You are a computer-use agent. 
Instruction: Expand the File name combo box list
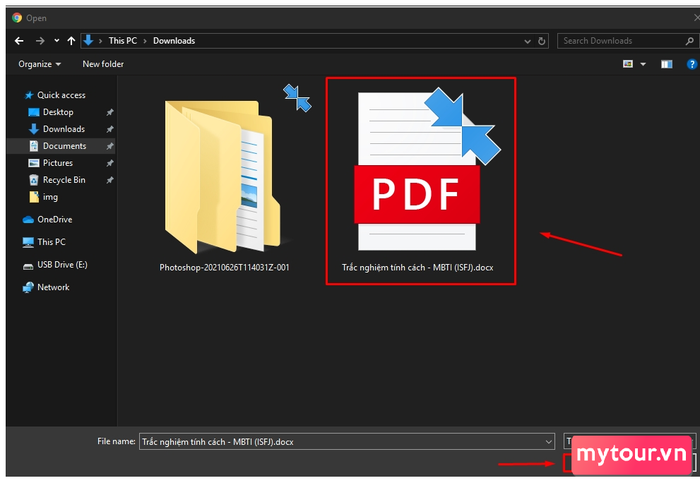(x=549, y=442)
